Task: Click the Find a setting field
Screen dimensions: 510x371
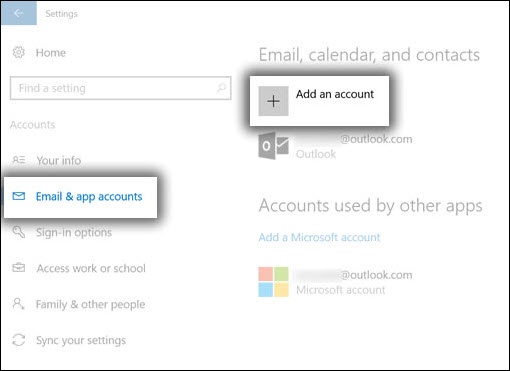Action: pyautogui.click(x=120, y=88)
